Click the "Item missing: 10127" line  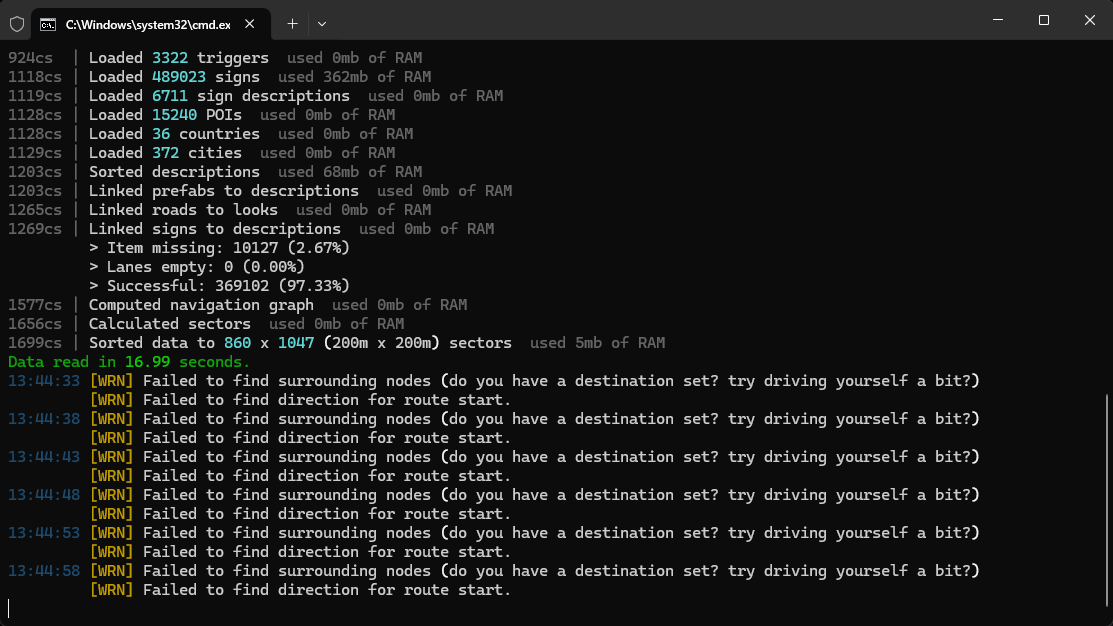(218, 248)
